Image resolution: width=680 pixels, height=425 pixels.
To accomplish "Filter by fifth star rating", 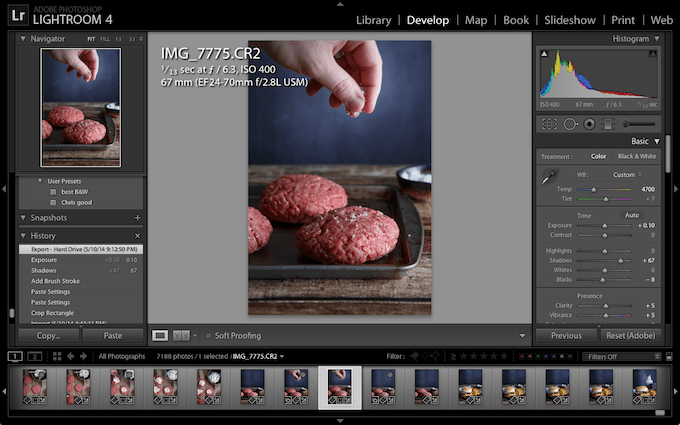I will tap(503, 356).
